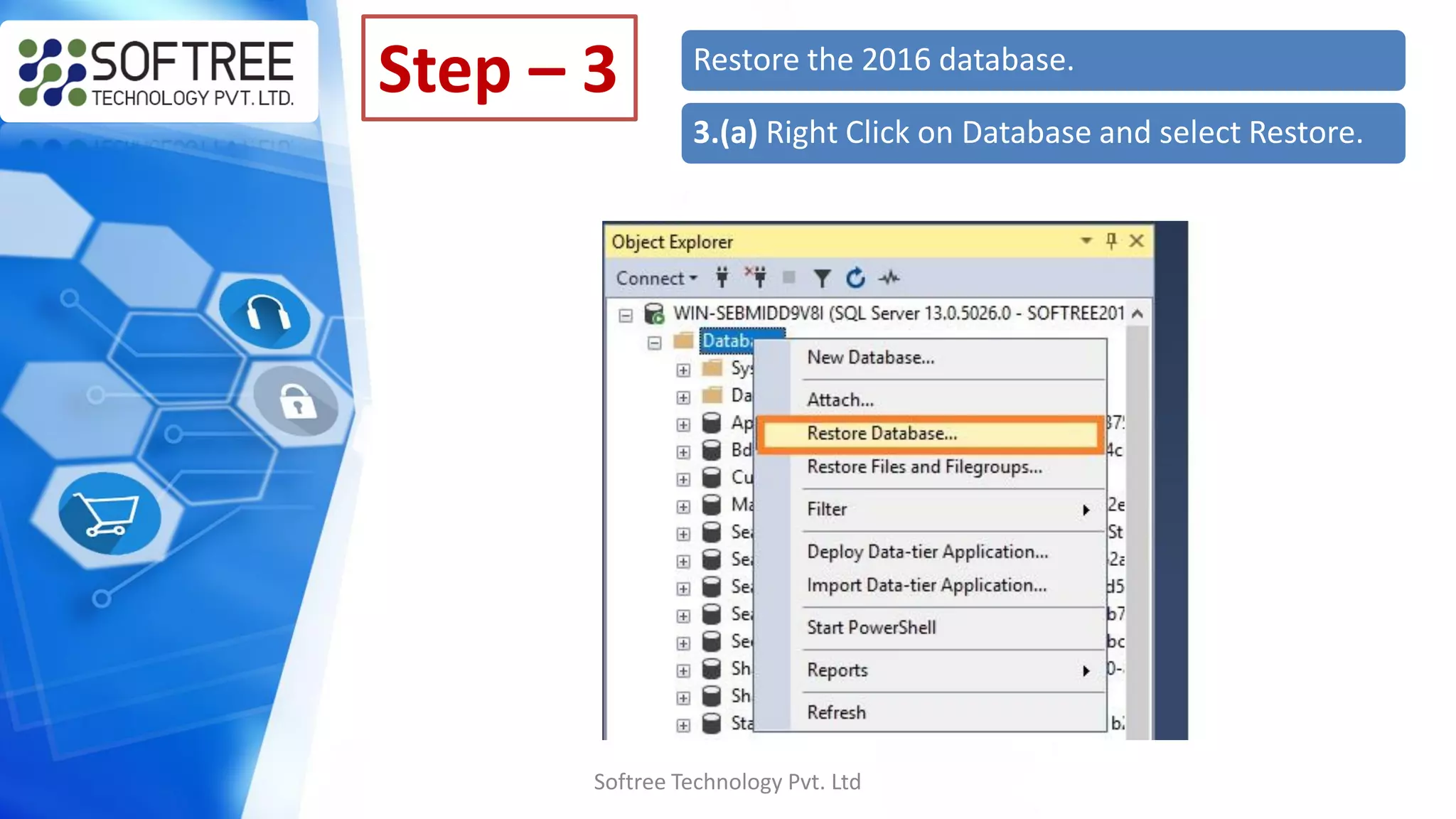Image resolution: width=1456 pixels, height=819 pixels.
Task: Click the pin (auto hide) icon
Action: coord(1111,241)
